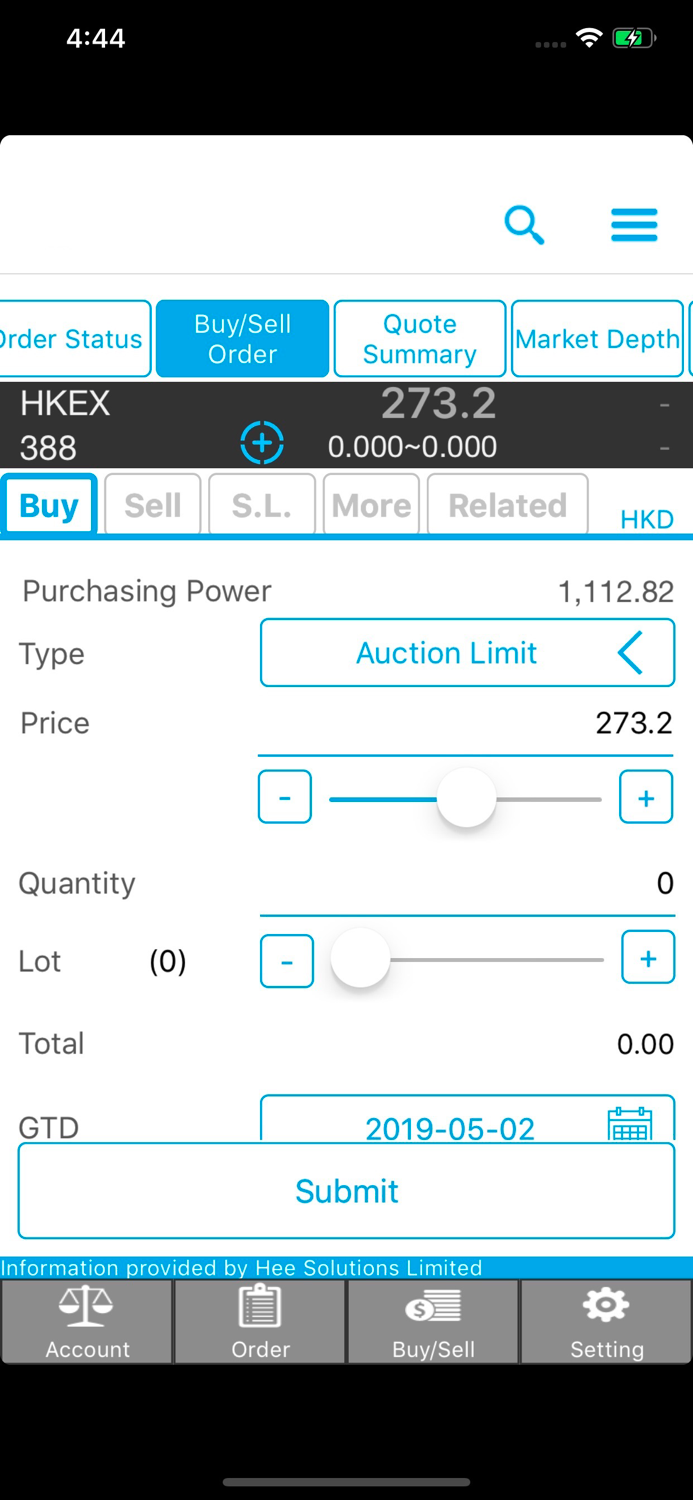Switch to Sell mode
This screenshot has width=693, height=1500.
[152, 504]
